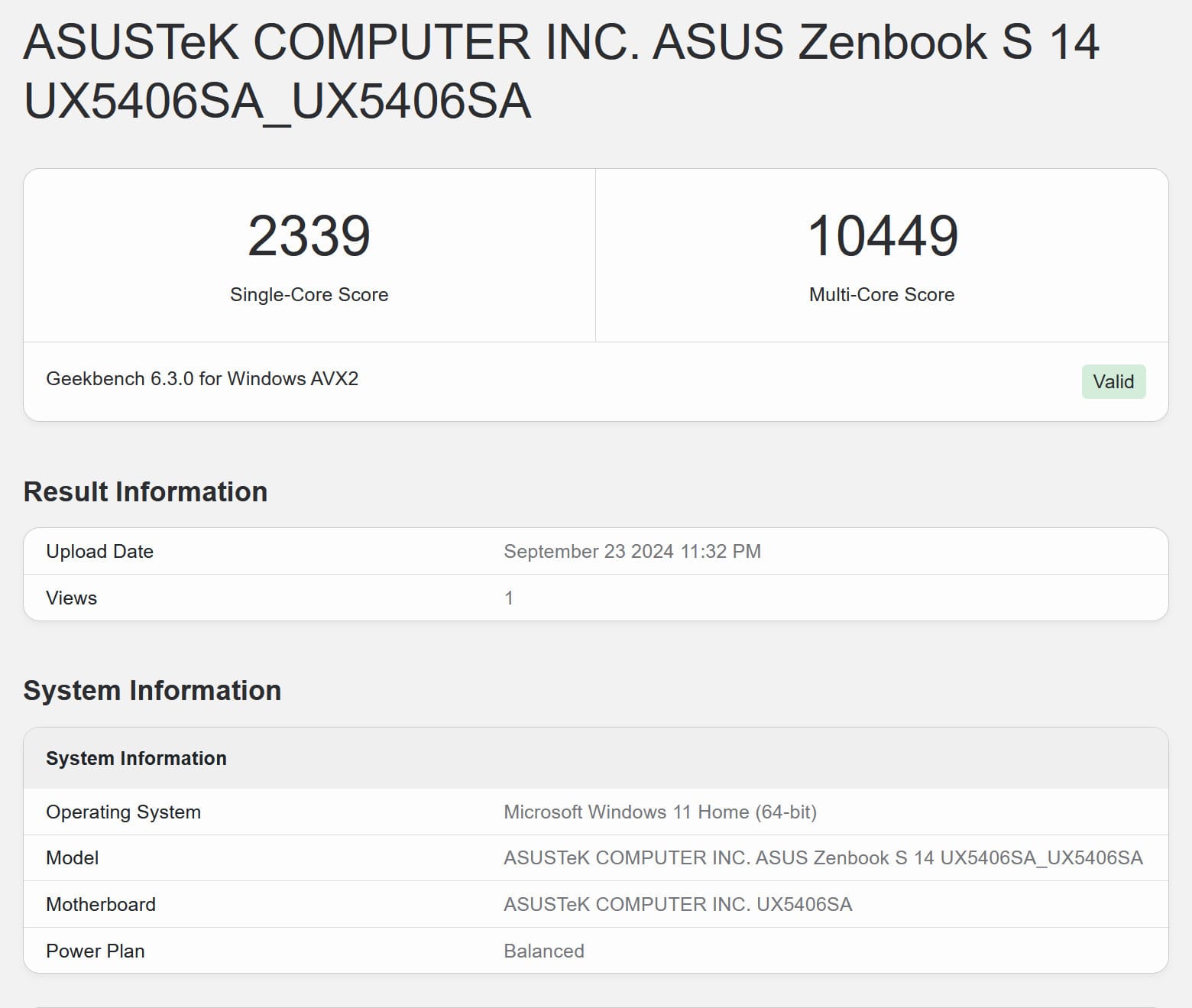Click the UX5406SA motherboard value
The height and width of the screenshot is (1008, 1192).
tap(679, 904)
